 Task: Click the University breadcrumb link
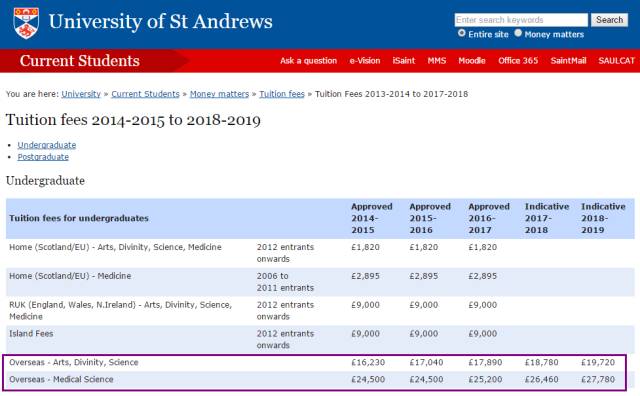point(81,94)
